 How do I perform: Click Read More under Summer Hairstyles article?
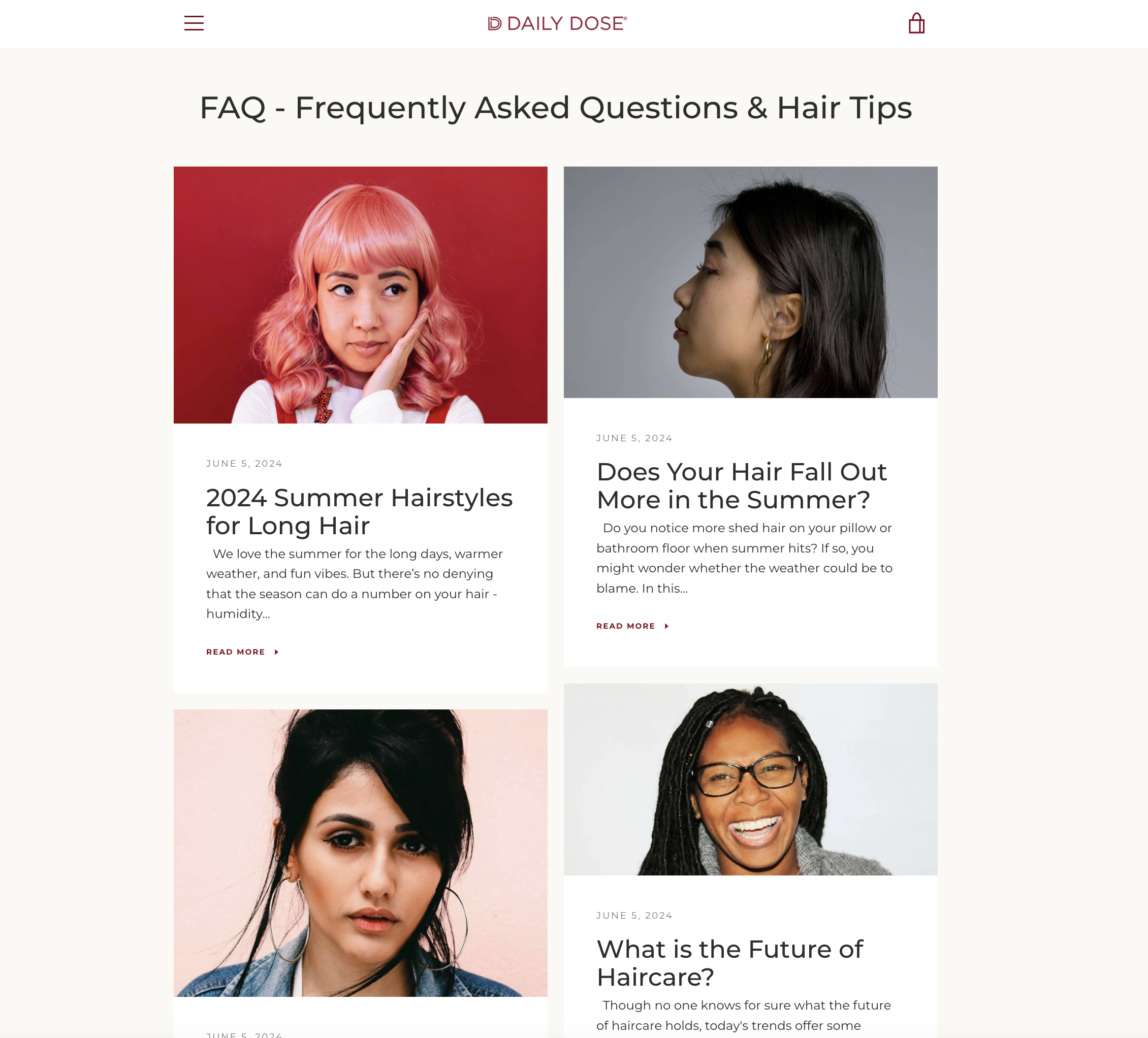click(x=236, y=652)
